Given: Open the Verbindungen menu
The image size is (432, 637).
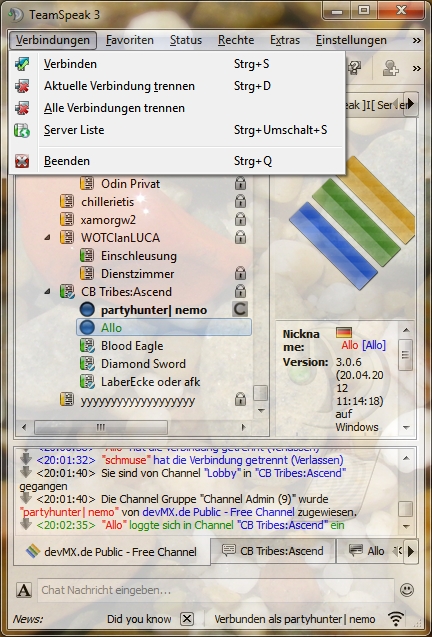Looking at the screenshot, I should click(x=52, y=40).
